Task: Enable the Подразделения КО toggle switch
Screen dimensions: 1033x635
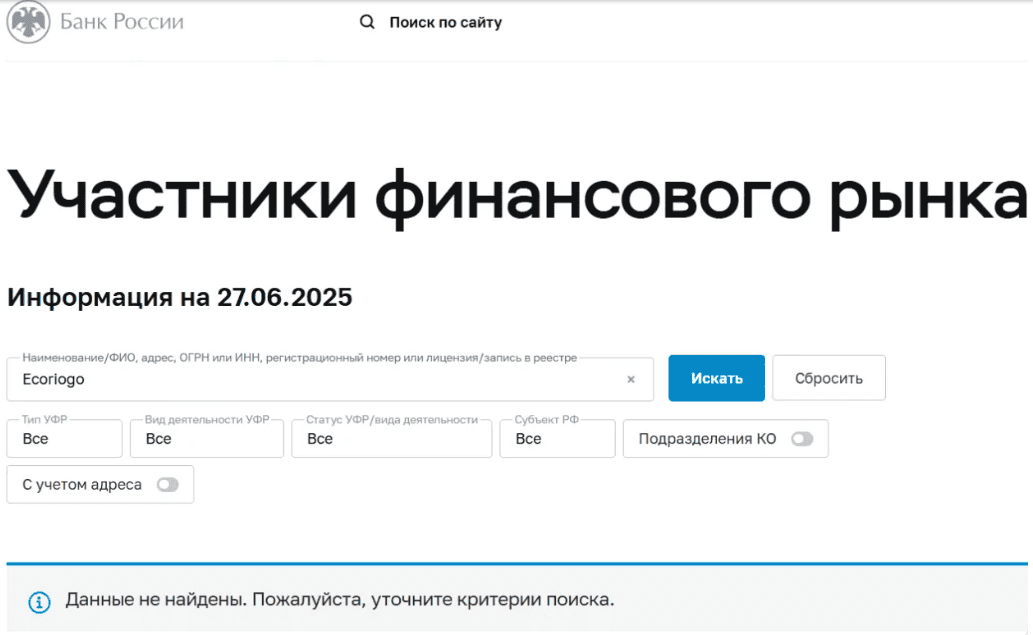Action: (x=802, y=439)
